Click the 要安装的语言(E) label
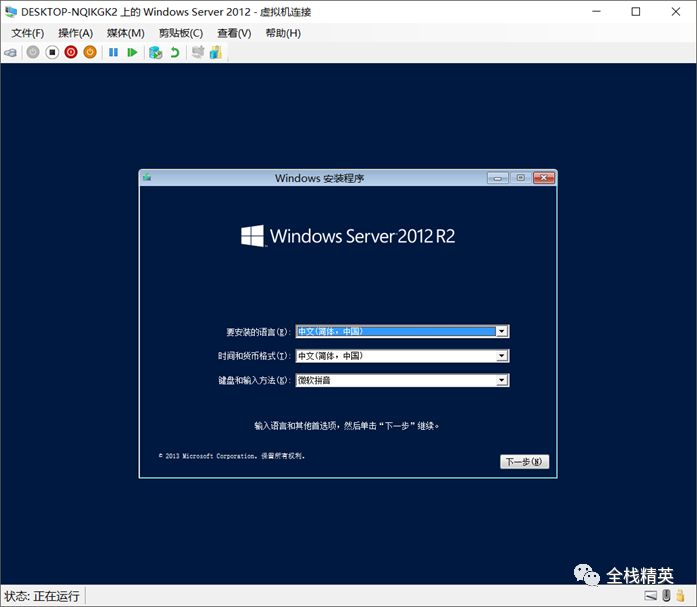Screen dimensions: 697x607 258,332
